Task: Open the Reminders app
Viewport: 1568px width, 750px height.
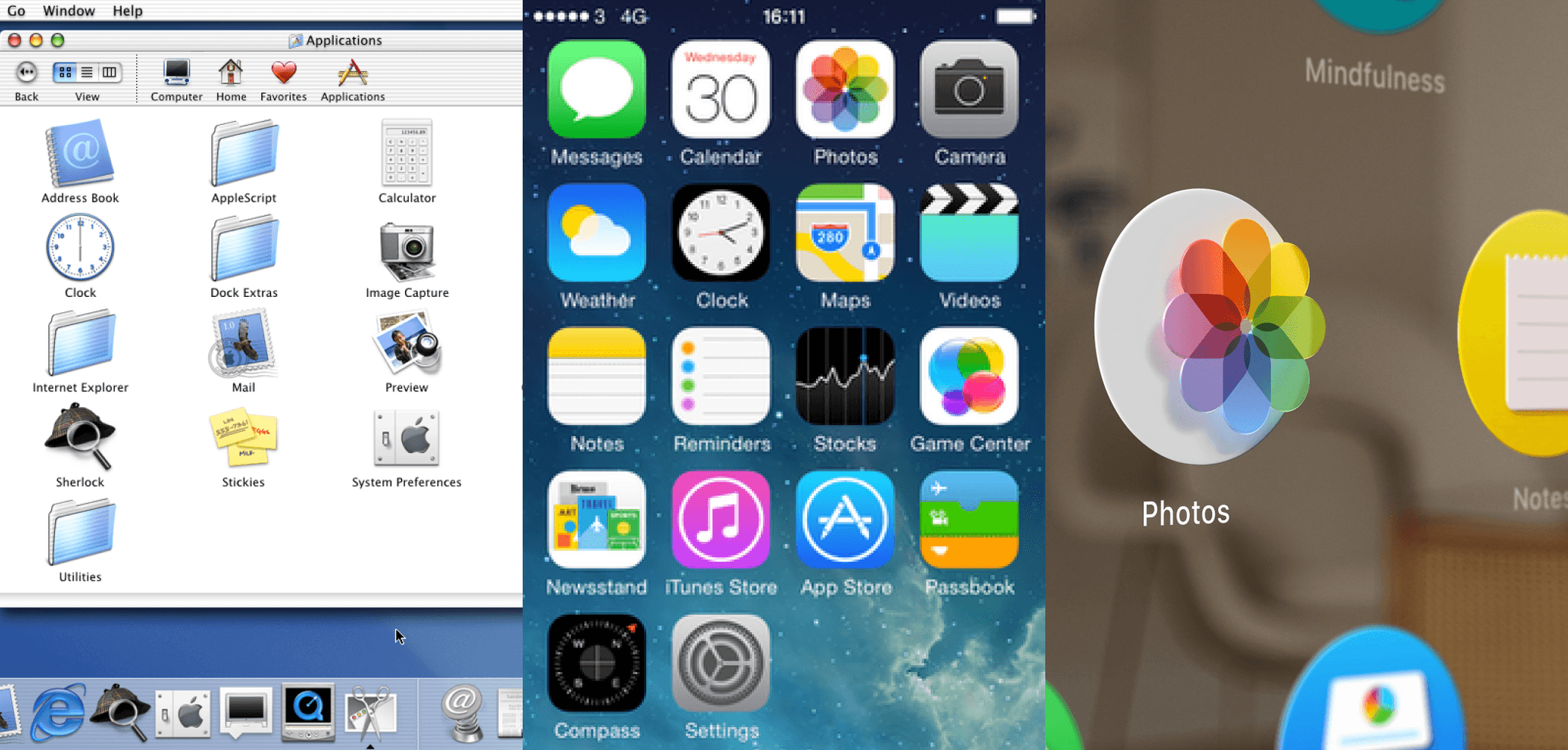Action: click(x=721, y=376)
